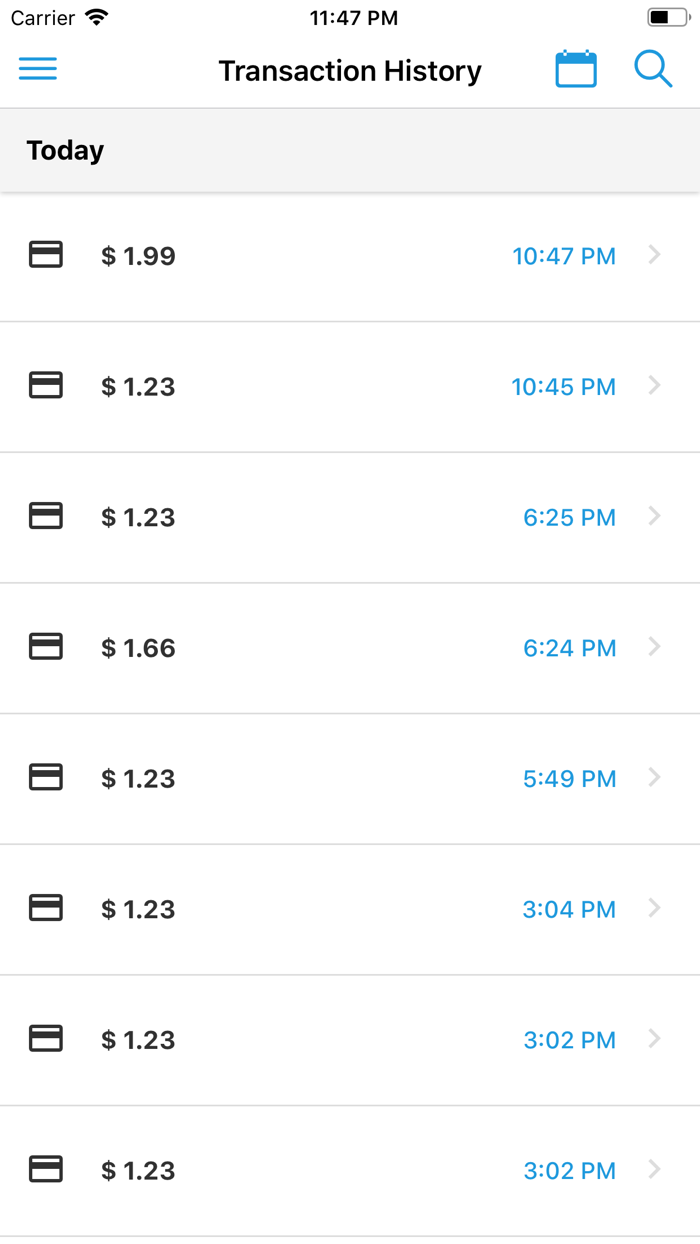Select the $1.66 transaction amount
The image size is (700, 1244).
[x=138, y=647]
